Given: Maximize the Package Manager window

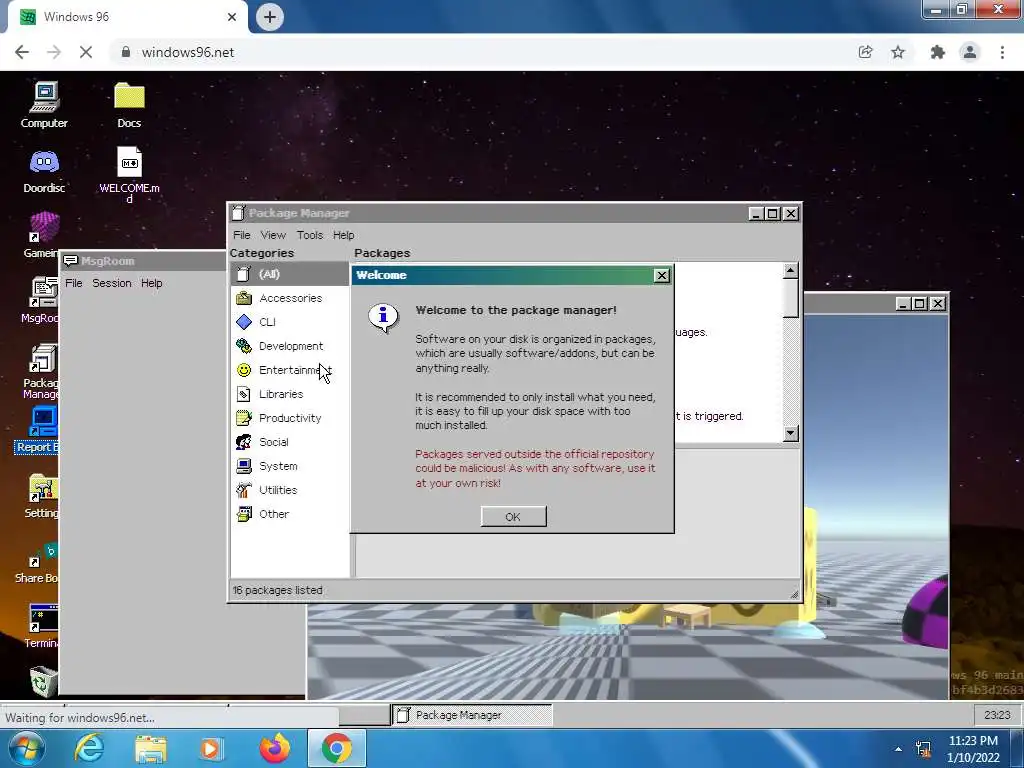Looking at the screenshot, I should tap(773, 214).
